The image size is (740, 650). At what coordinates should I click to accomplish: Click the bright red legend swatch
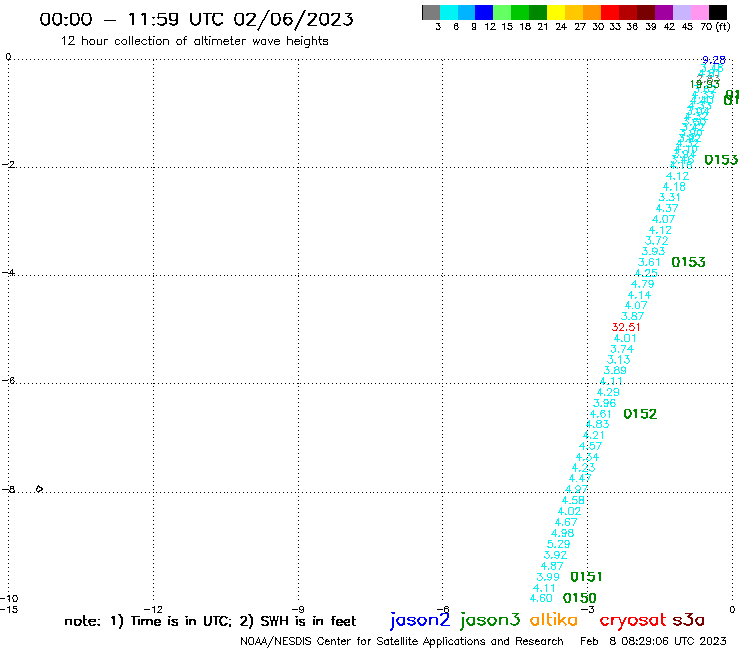pos(610,12)
